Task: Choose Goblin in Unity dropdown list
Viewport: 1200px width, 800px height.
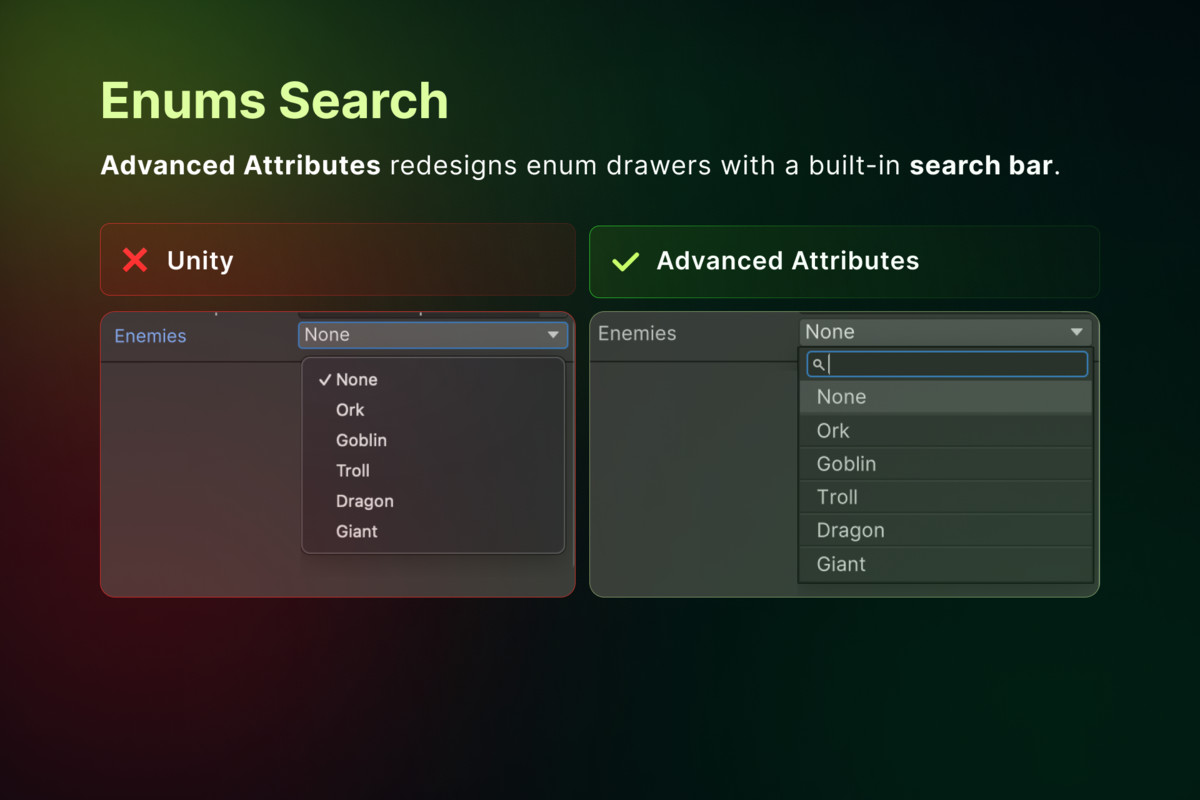Action: pyautogui.click(x=361, y=440)
